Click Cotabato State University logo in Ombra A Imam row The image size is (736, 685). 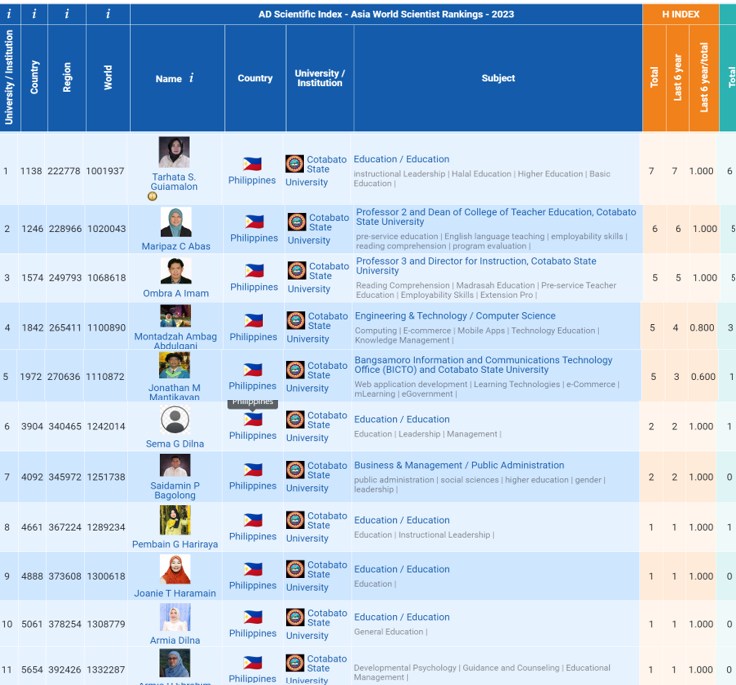click(x=297, y=270)
